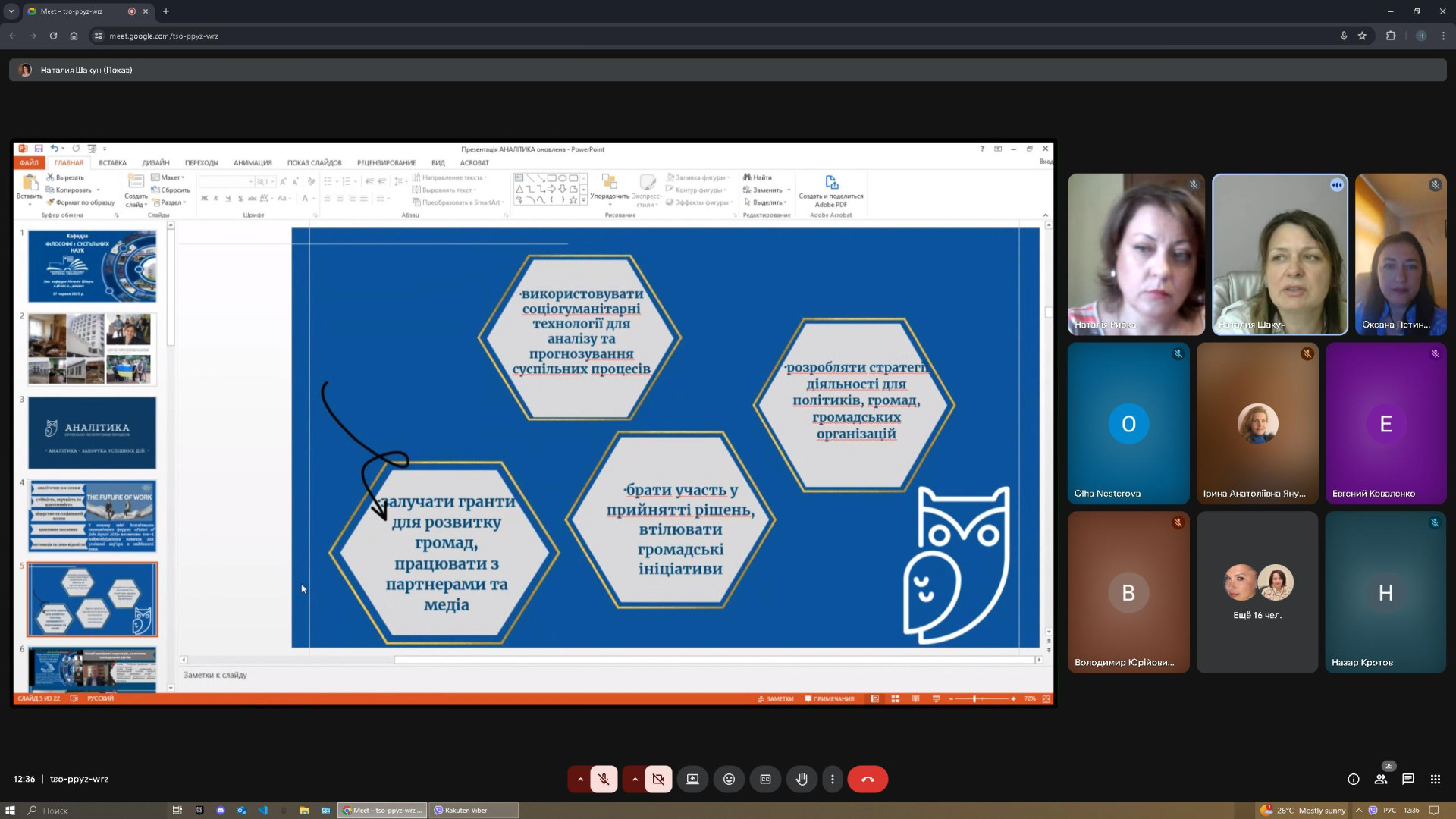Turn on the camera in Meet toolbar
The height and width of the screenshot is (819, 1456).
coord(658,779)
